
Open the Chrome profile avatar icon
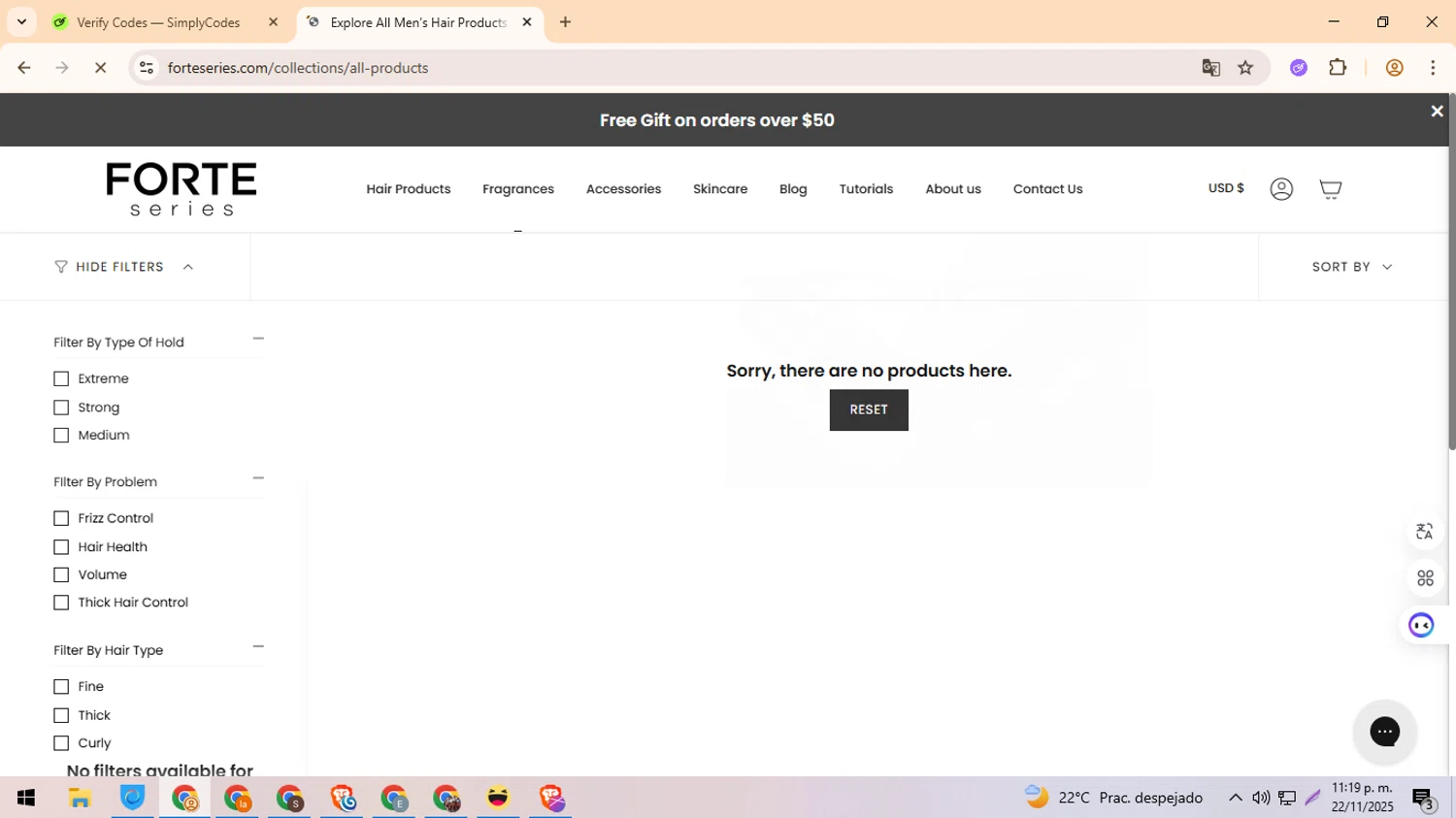(x=1394, y=68)
